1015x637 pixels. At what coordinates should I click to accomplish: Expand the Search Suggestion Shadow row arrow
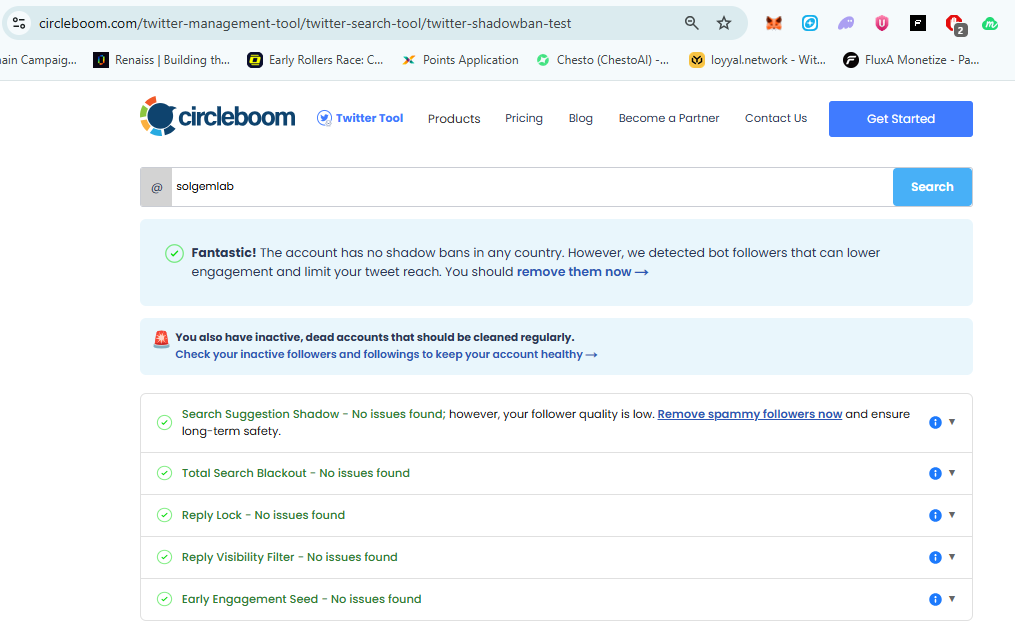click(x=952, y=421)
